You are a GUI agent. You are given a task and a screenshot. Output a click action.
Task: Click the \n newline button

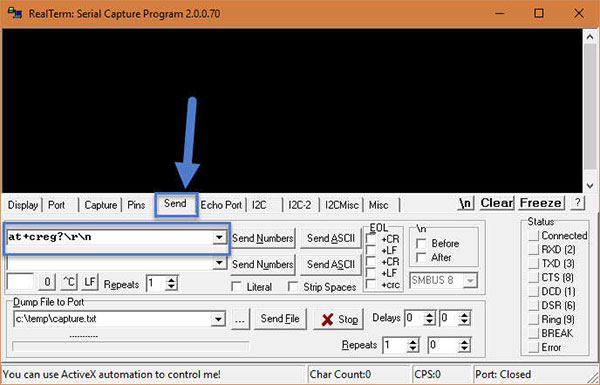(x=466, y=203)
